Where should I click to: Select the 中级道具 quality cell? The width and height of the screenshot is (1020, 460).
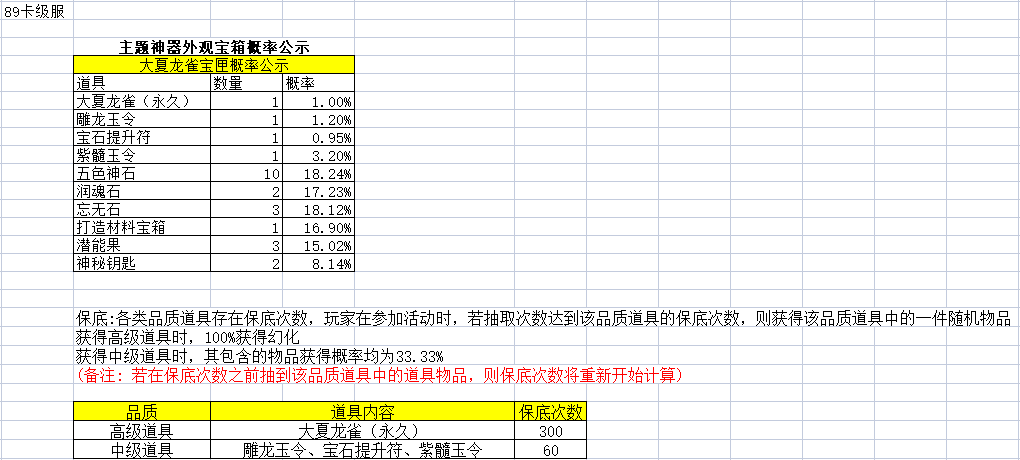pos(142,450)
